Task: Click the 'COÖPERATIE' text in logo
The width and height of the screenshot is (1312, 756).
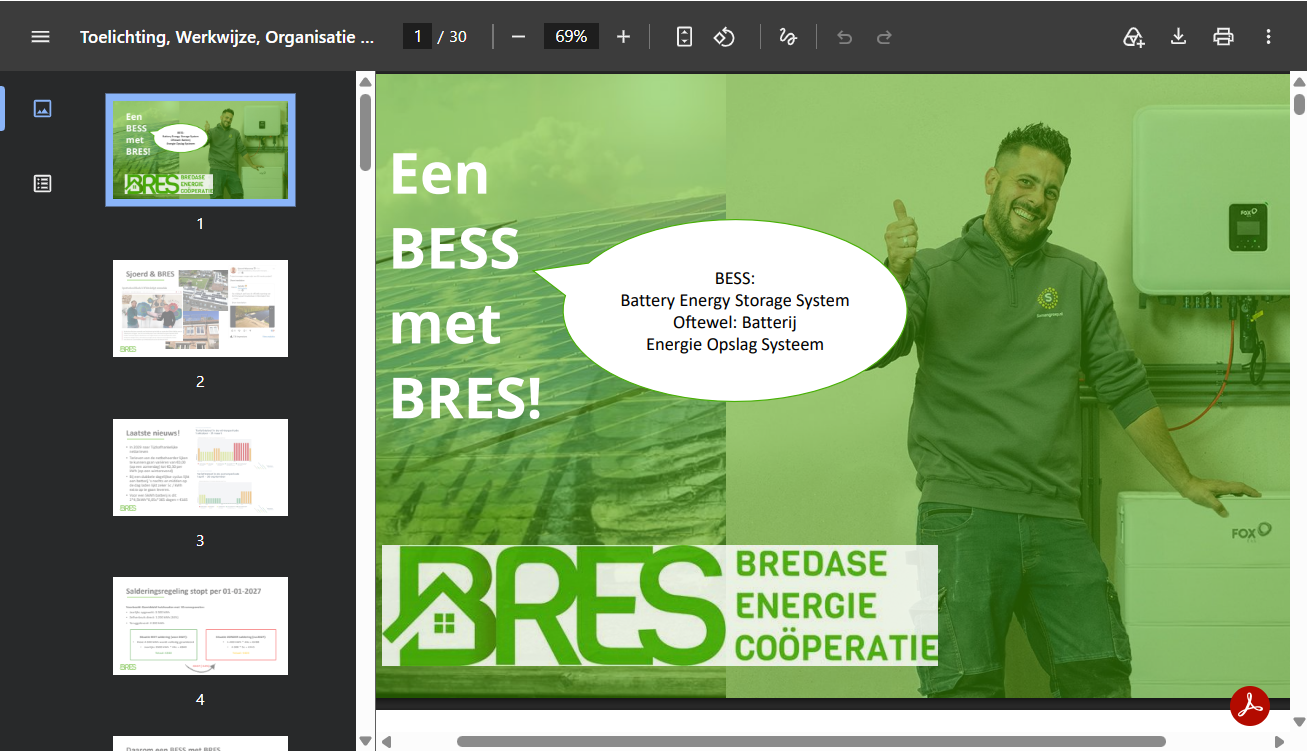Action: 836,645
